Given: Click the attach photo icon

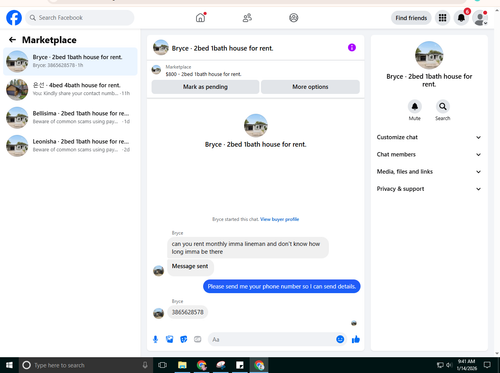Looking at the screenshot, I should click(x=170, y=339).
